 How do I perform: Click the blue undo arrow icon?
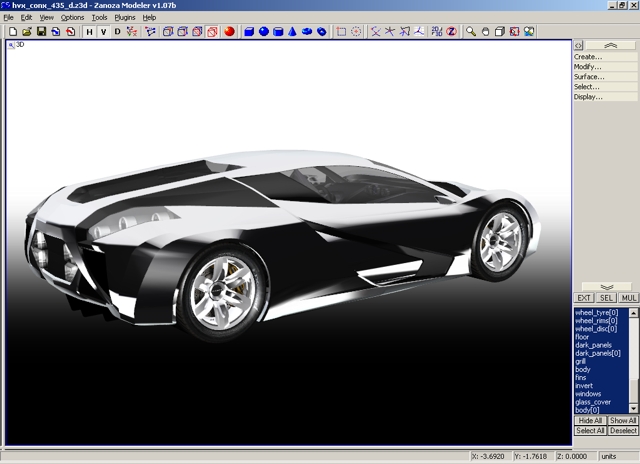pyautogui.click(x=56, y=31)
